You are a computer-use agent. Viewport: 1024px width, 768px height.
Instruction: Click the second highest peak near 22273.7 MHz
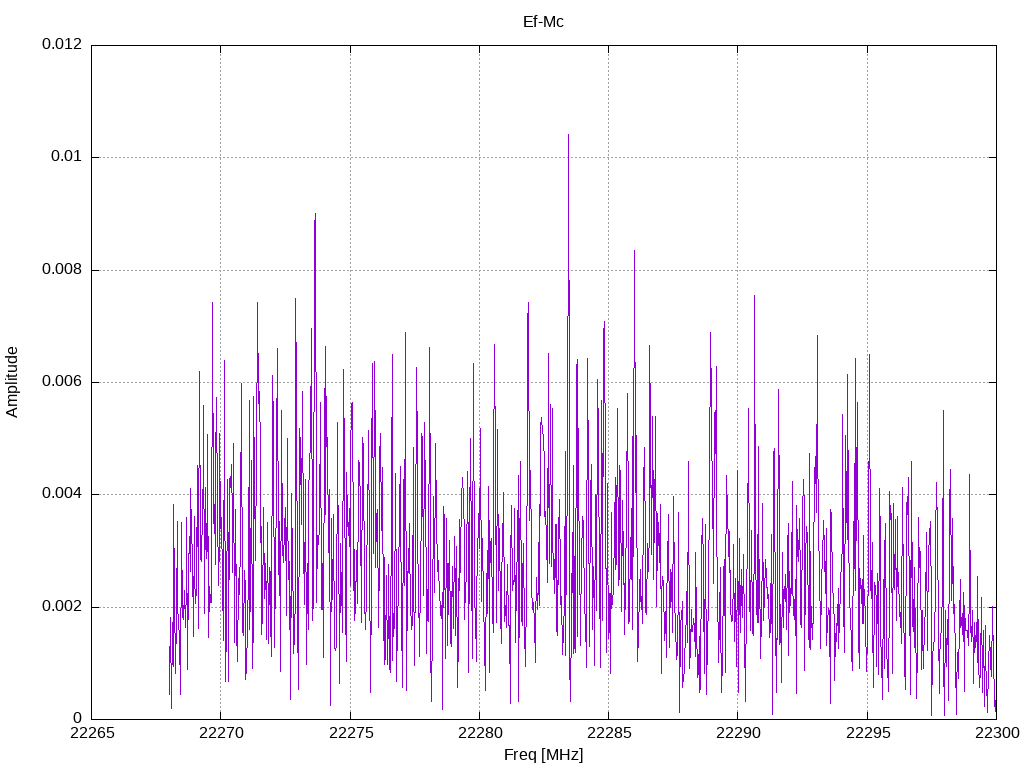pyautogui.click(x=315, y=214)
